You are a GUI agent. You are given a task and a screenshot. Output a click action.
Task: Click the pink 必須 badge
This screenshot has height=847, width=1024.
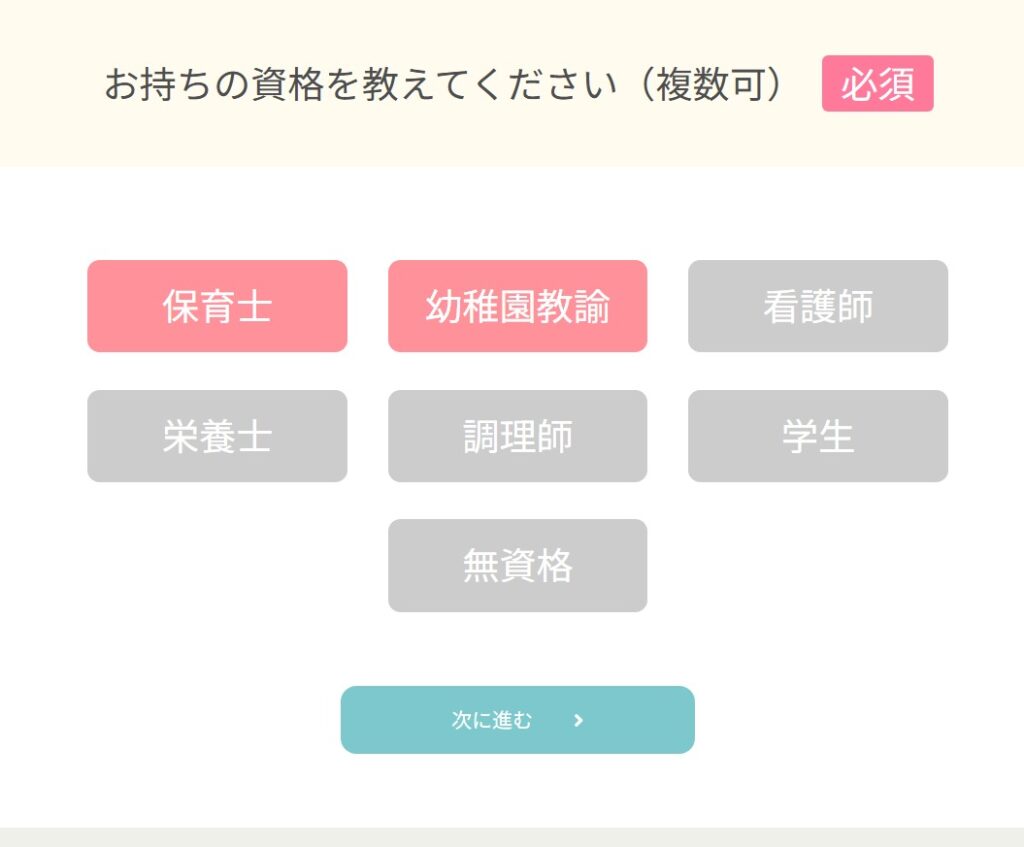[x=877, y=84]
